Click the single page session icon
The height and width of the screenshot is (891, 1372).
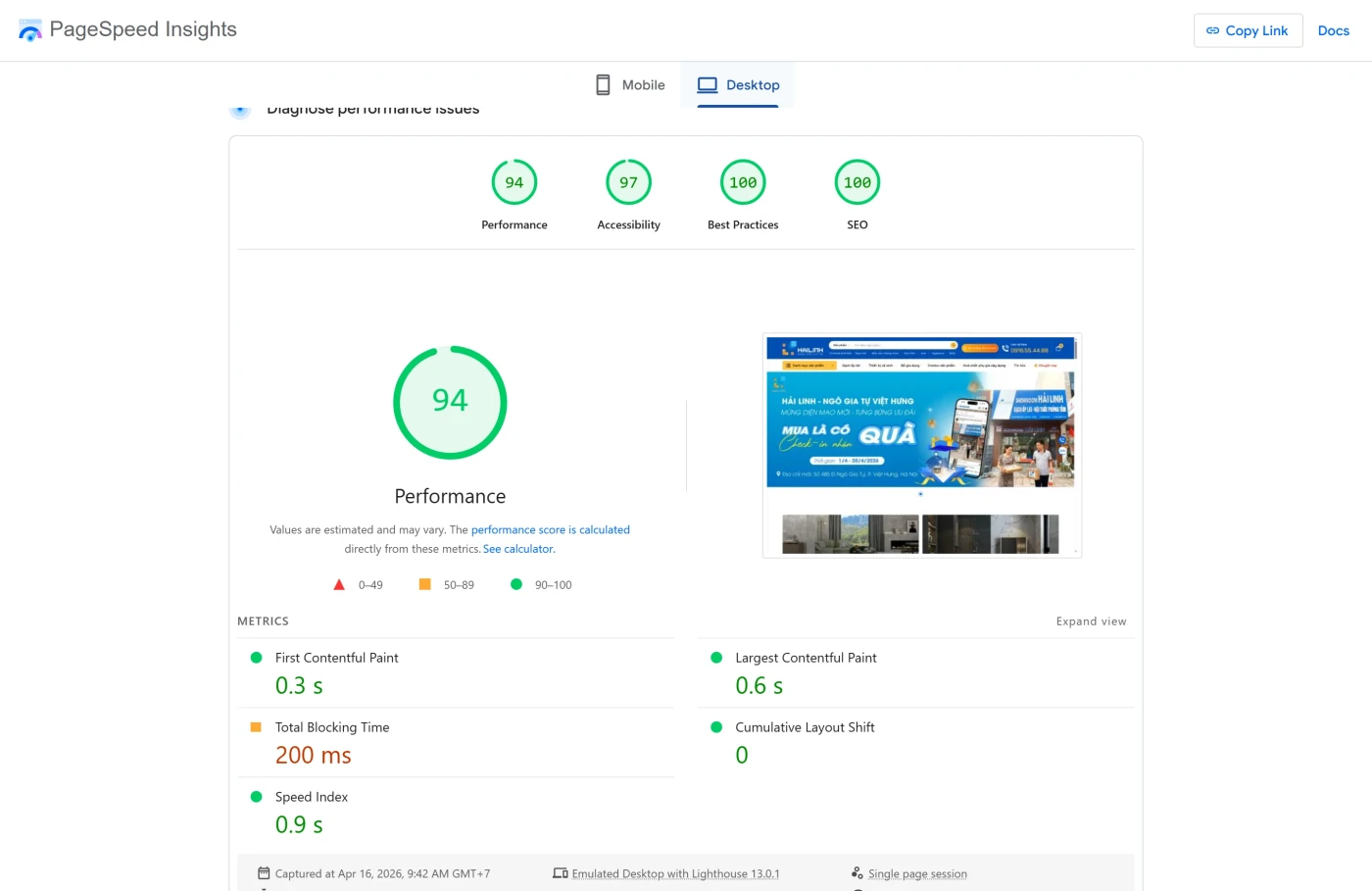[x=857, y=873]
